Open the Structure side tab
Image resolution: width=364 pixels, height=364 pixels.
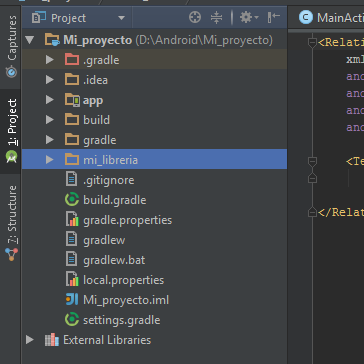11,223
